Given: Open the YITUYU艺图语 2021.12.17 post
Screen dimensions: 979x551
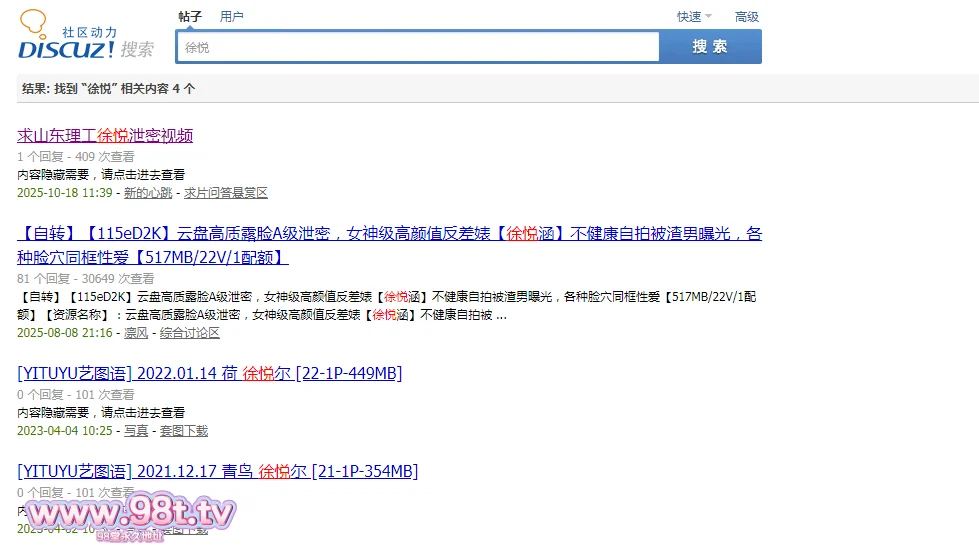Looking at the screenshot, I should (x=218, y=471).
